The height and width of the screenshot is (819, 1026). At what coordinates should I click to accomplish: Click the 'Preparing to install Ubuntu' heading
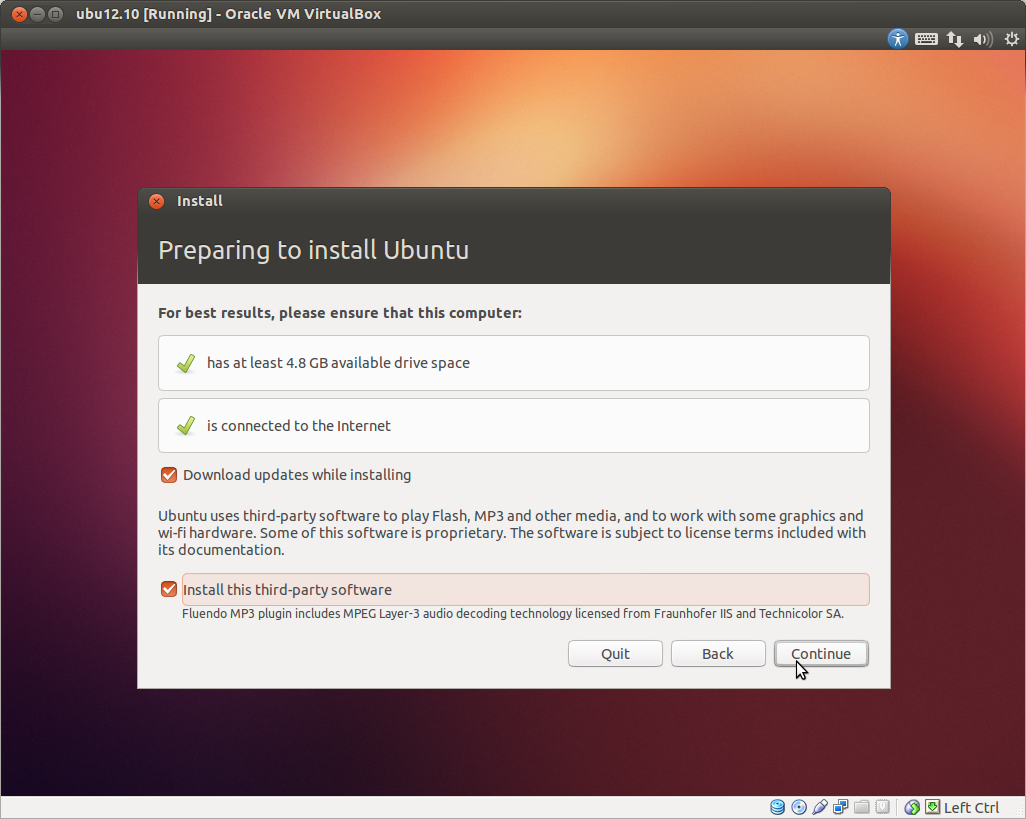(313, 251)
